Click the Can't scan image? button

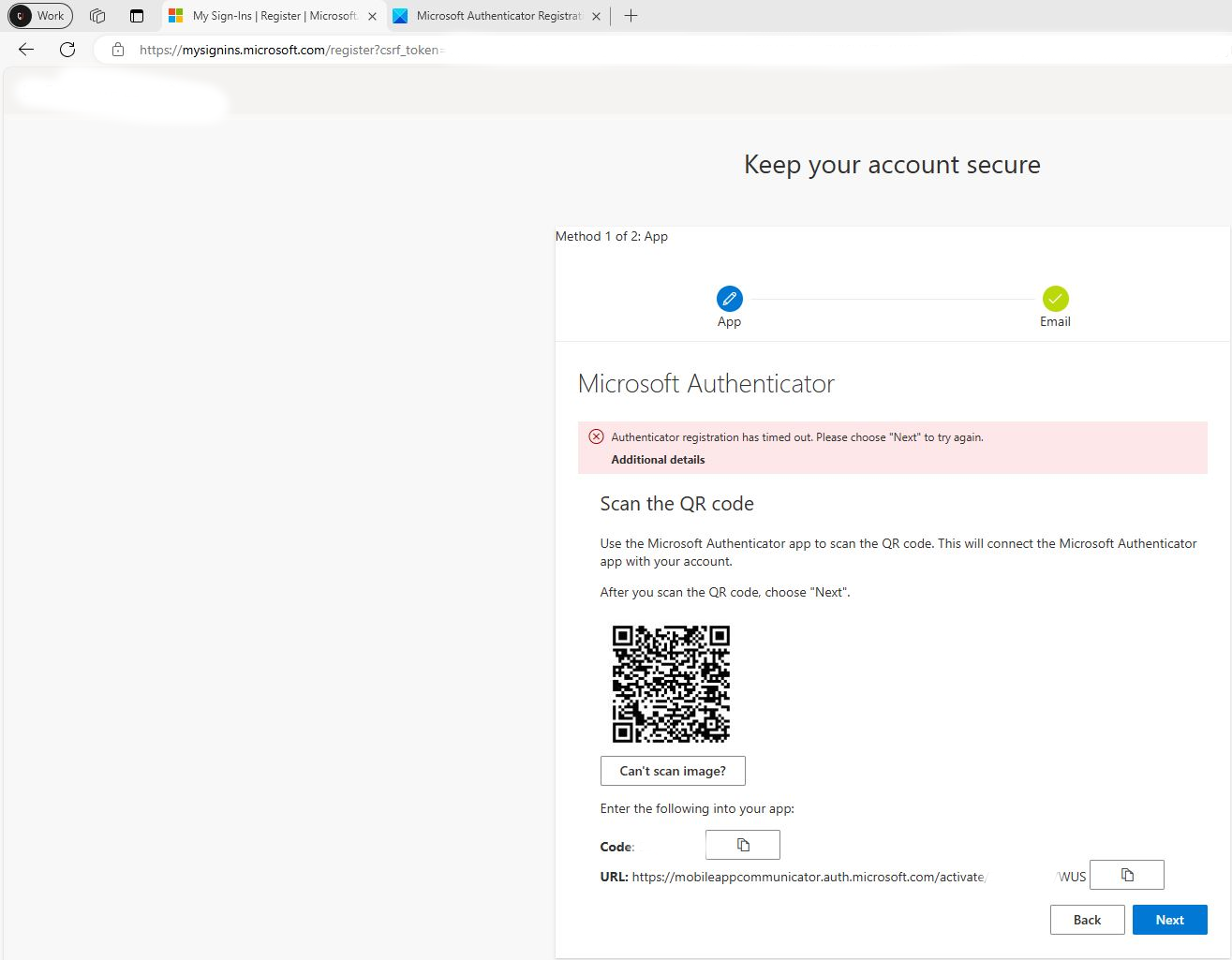(x=673, y=771)
